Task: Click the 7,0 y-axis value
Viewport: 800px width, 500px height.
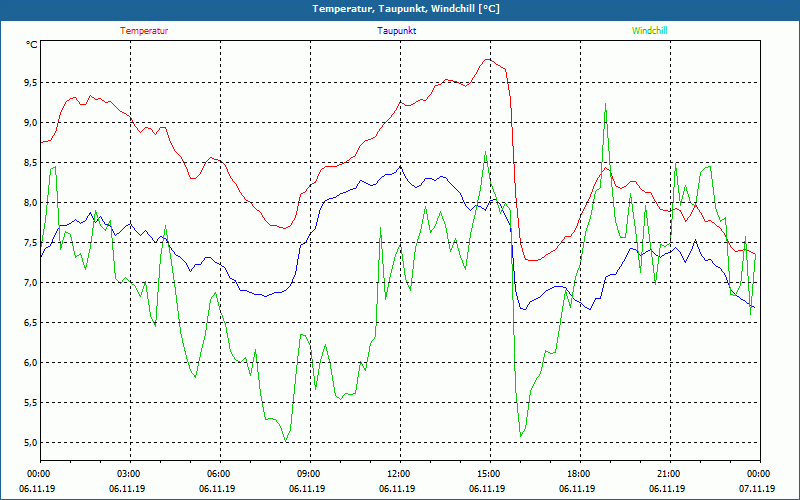Action: coord(31,283)
